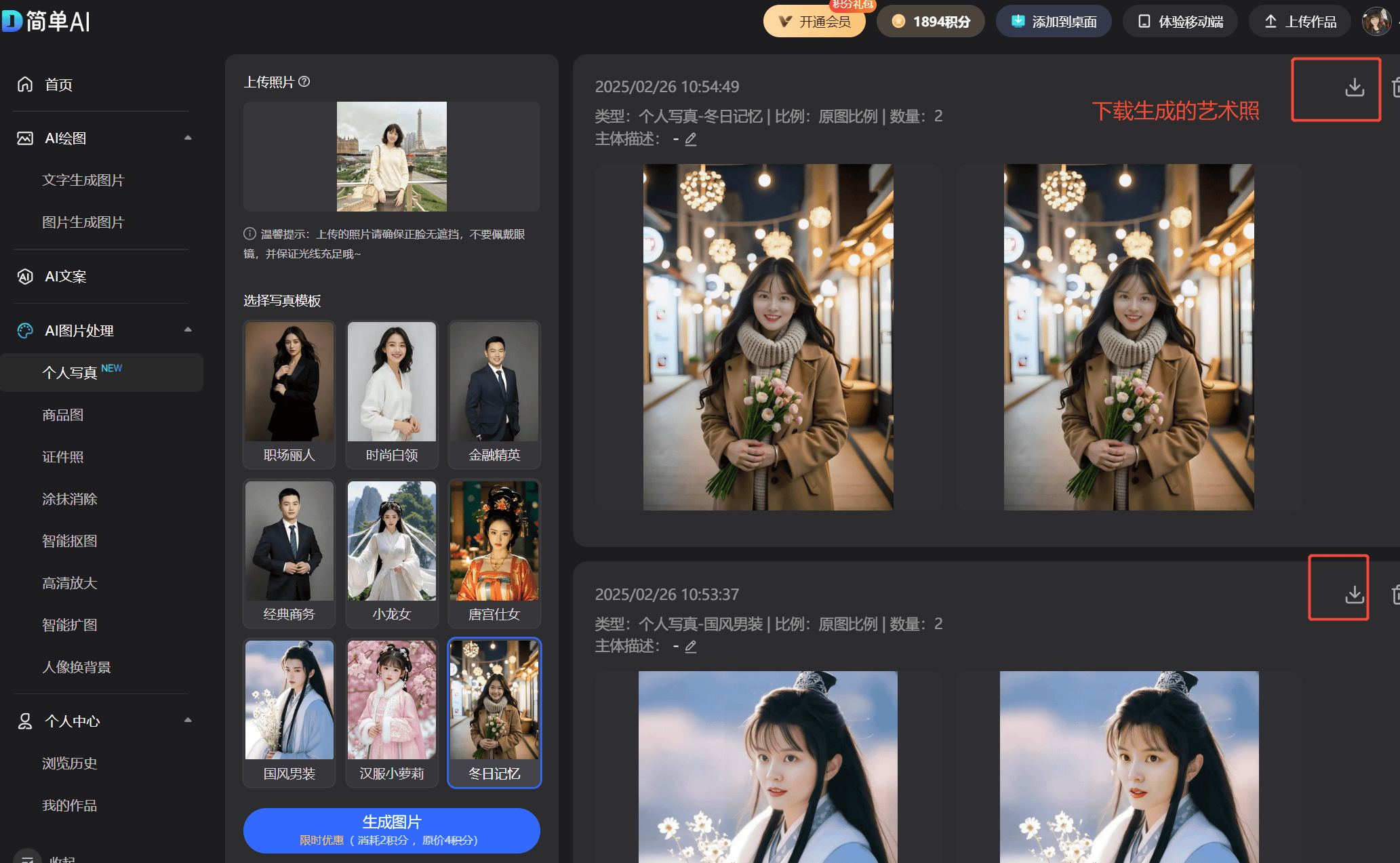Image resolution: width=1400 pixels, height=863 pixels.
Task: Select the 职场丽人 template
Action: [x=289, y=394]
